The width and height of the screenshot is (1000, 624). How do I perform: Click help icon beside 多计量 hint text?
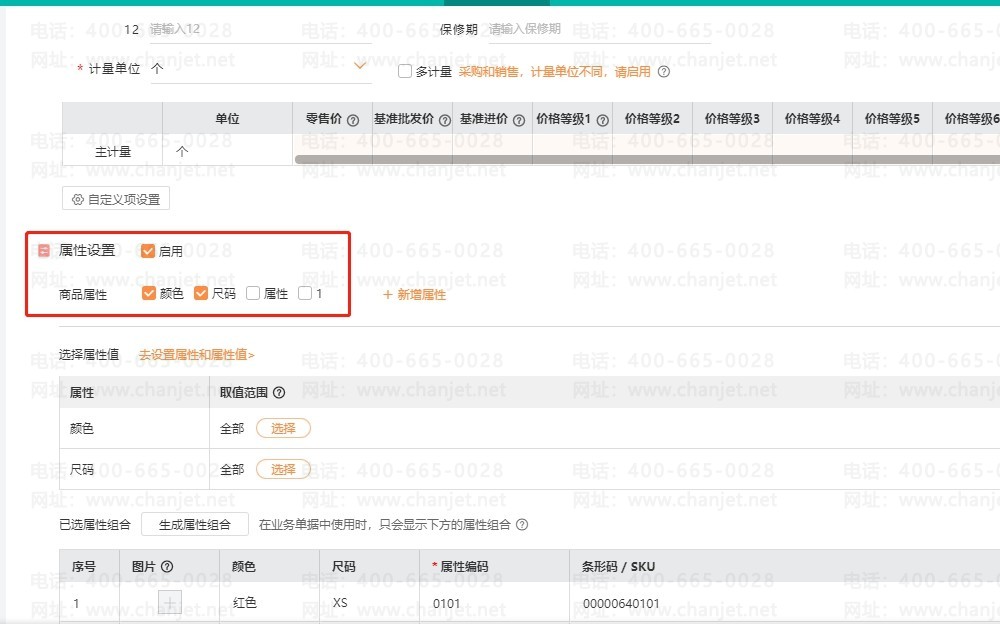pyautogui.click(x=663, y=71)
